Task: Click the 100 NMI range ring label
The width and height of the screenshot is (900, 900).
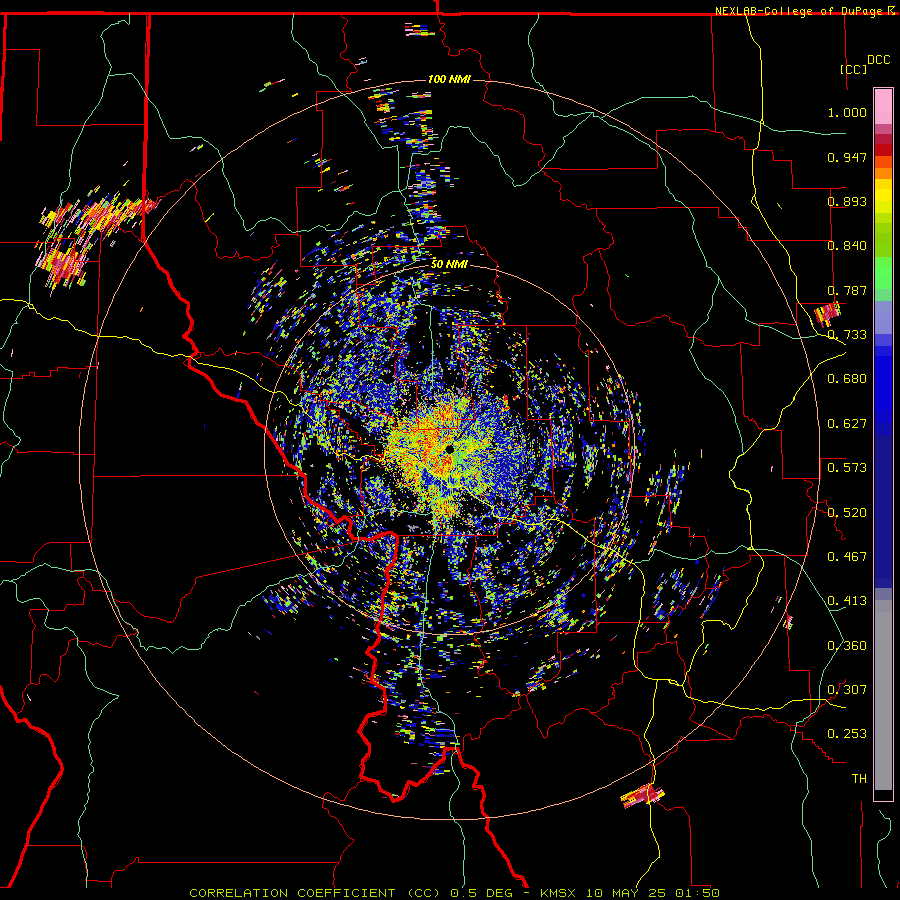Action: pos(449,79)
